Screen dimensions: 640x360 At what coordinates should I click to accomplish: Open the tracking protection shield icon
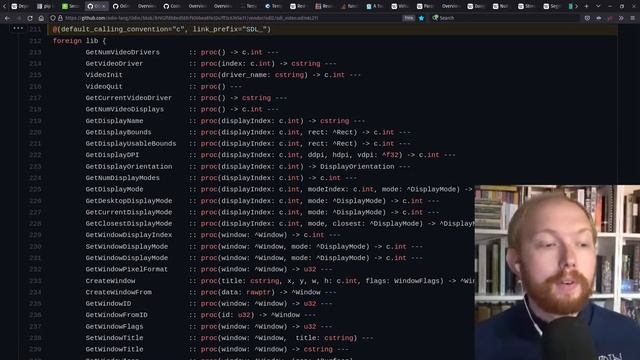[53, 18]
